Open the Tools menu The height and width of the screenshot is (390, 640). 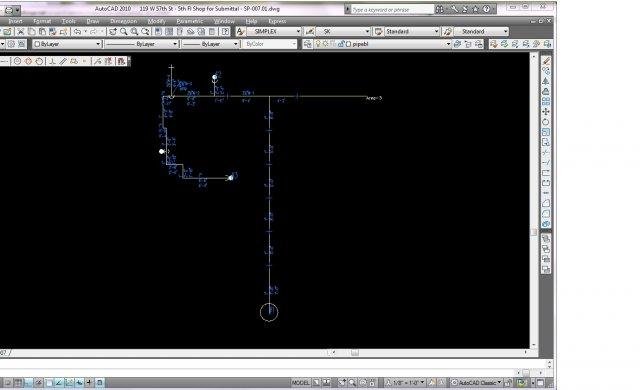pos(69,21)
